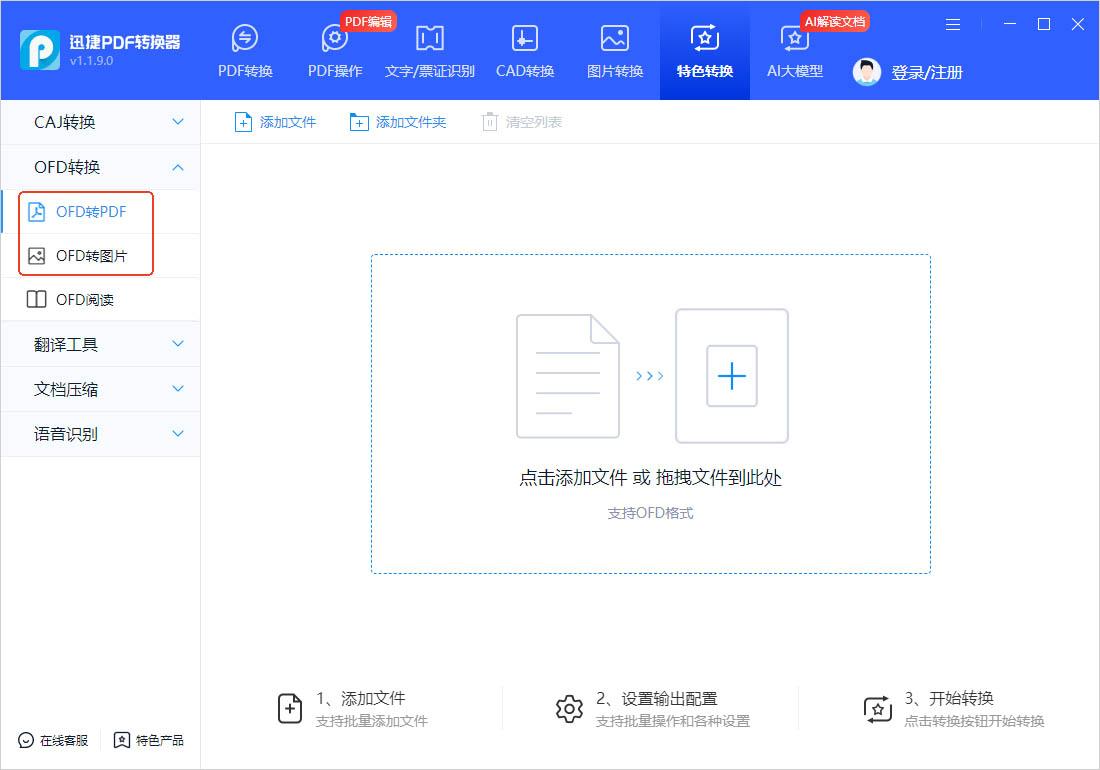Image resolution: width=1100 pixels, height=770 pixels.
Task: Switch to OFD转图片 mode
Action: coord(92,255)
